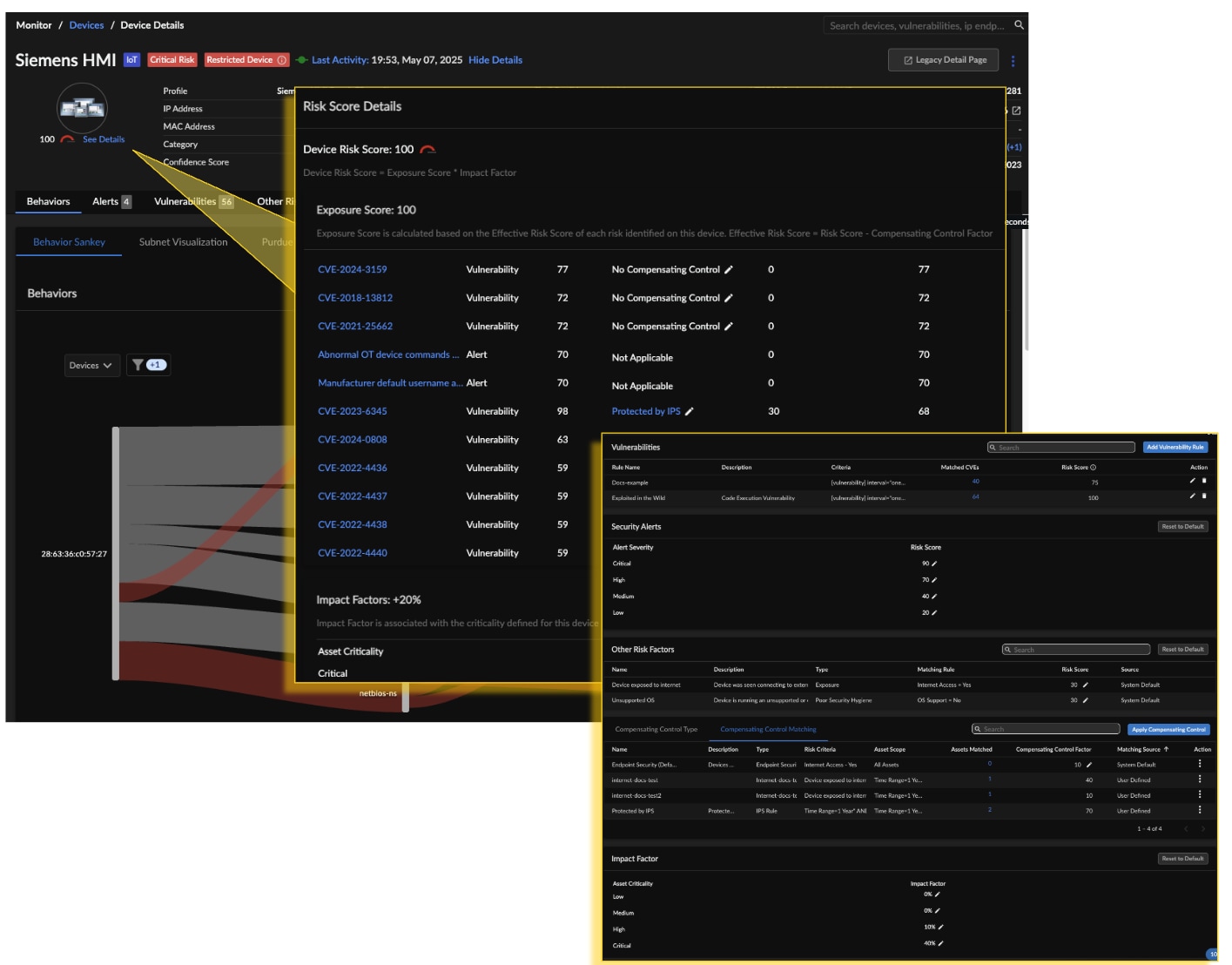Image resolution: width=1232 pixels, height=965 pixels.
Task: Edit risk score for Unsupported OS
Action: pyautogui.click(x=1086, y=700)
